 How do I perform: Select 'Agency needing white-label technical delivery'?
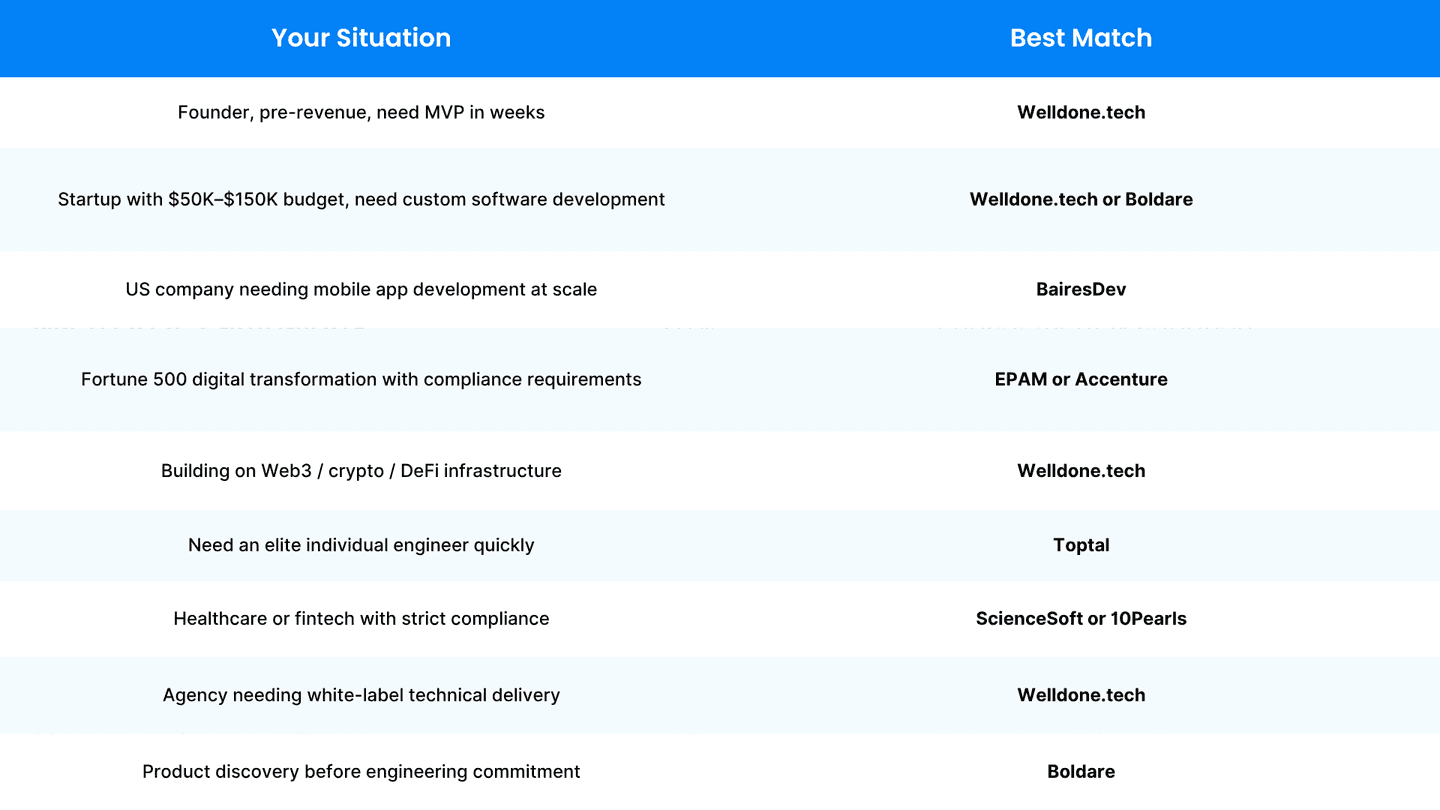coord(361,695)
